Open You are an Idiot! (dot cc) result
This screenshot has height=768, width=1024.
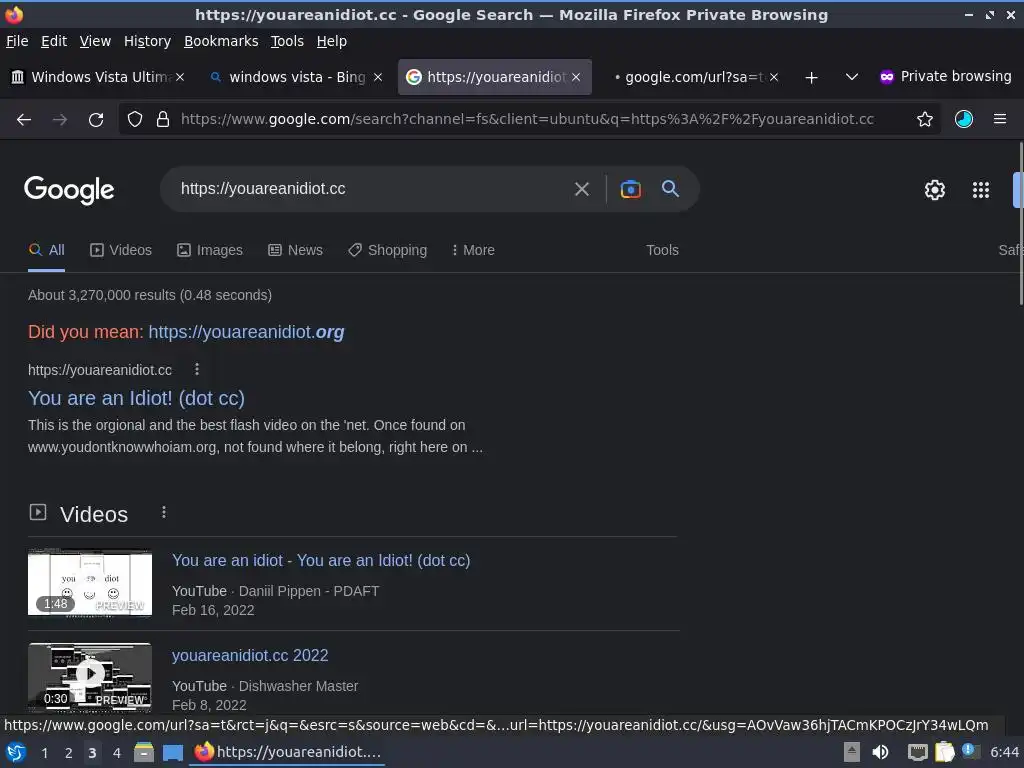[x=136, y=398]
